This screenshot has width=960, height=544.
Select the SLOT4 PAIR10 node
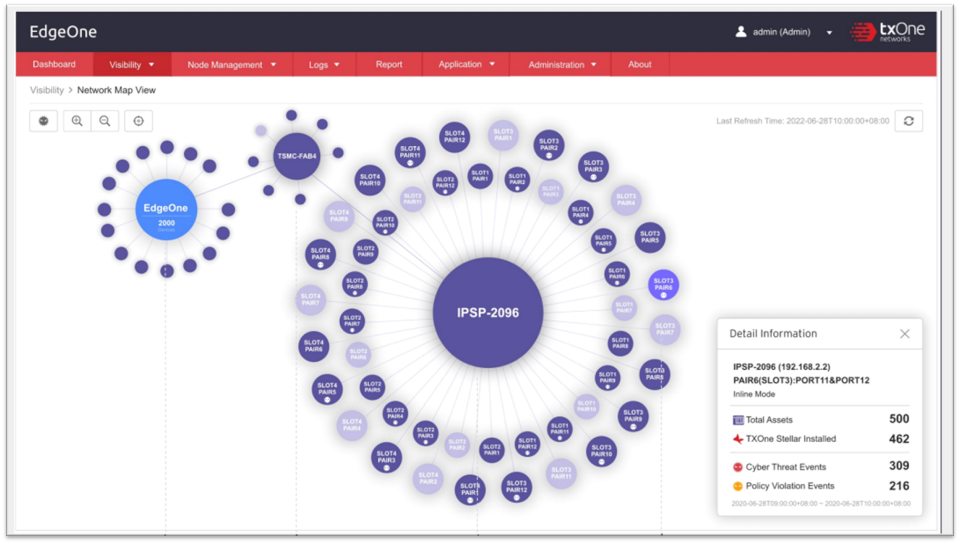(x=370, y=180)
